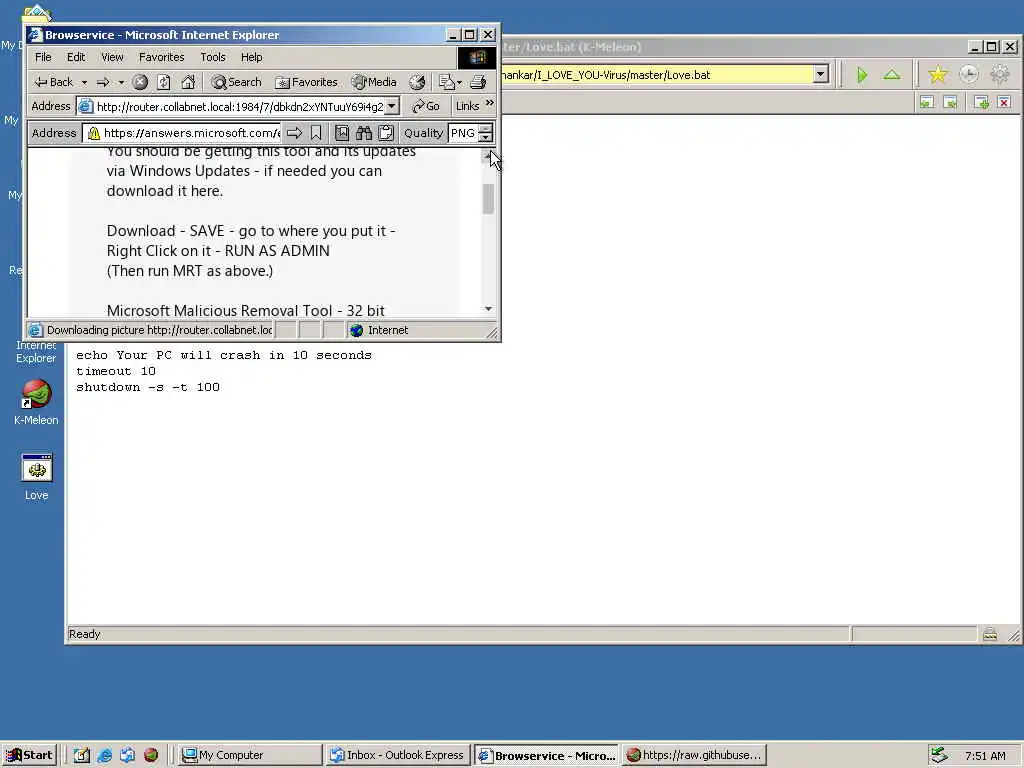Click the green Up triangle in K-Meleon
The width and height of the screenshot is (1024, 768).
tap(891, 75)
